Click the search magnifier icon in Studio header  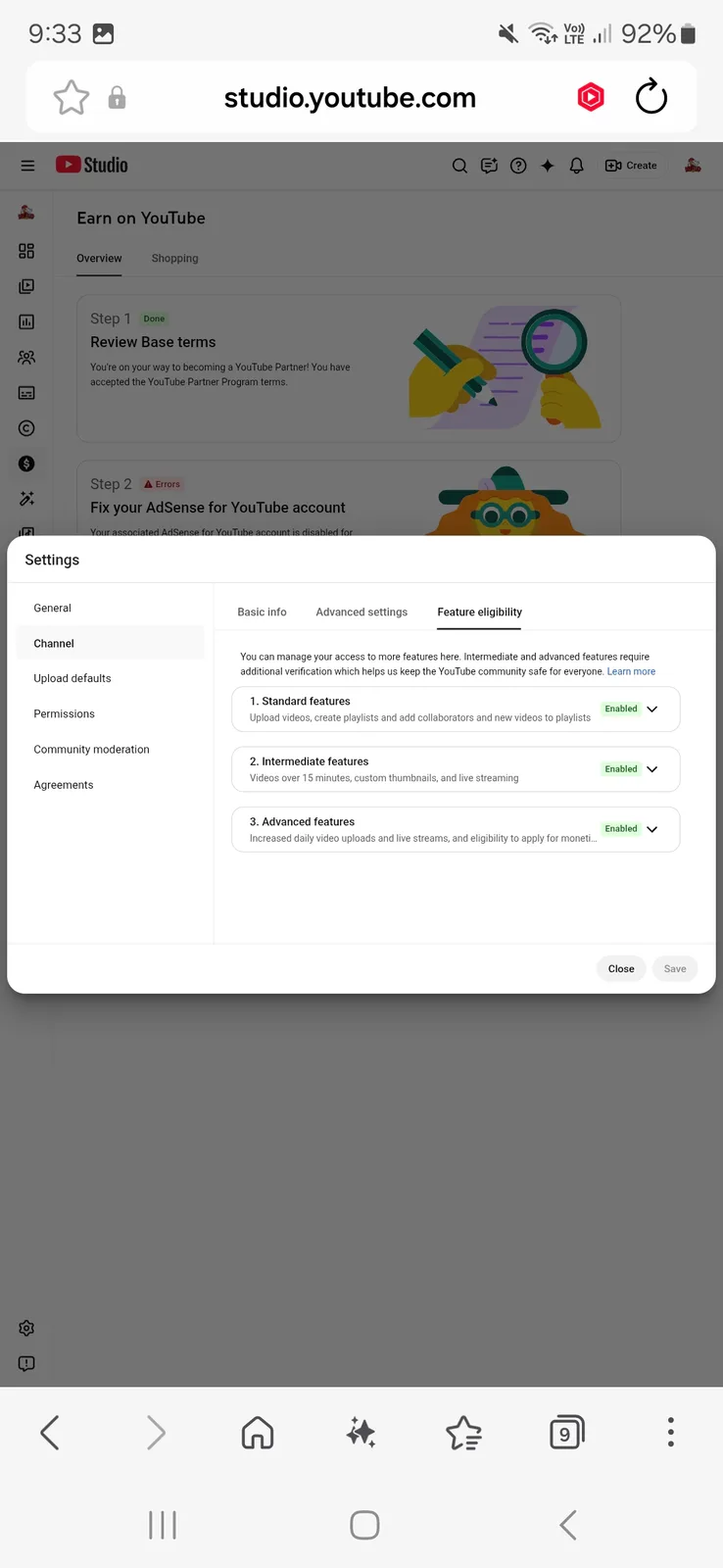tap(459, 166)
